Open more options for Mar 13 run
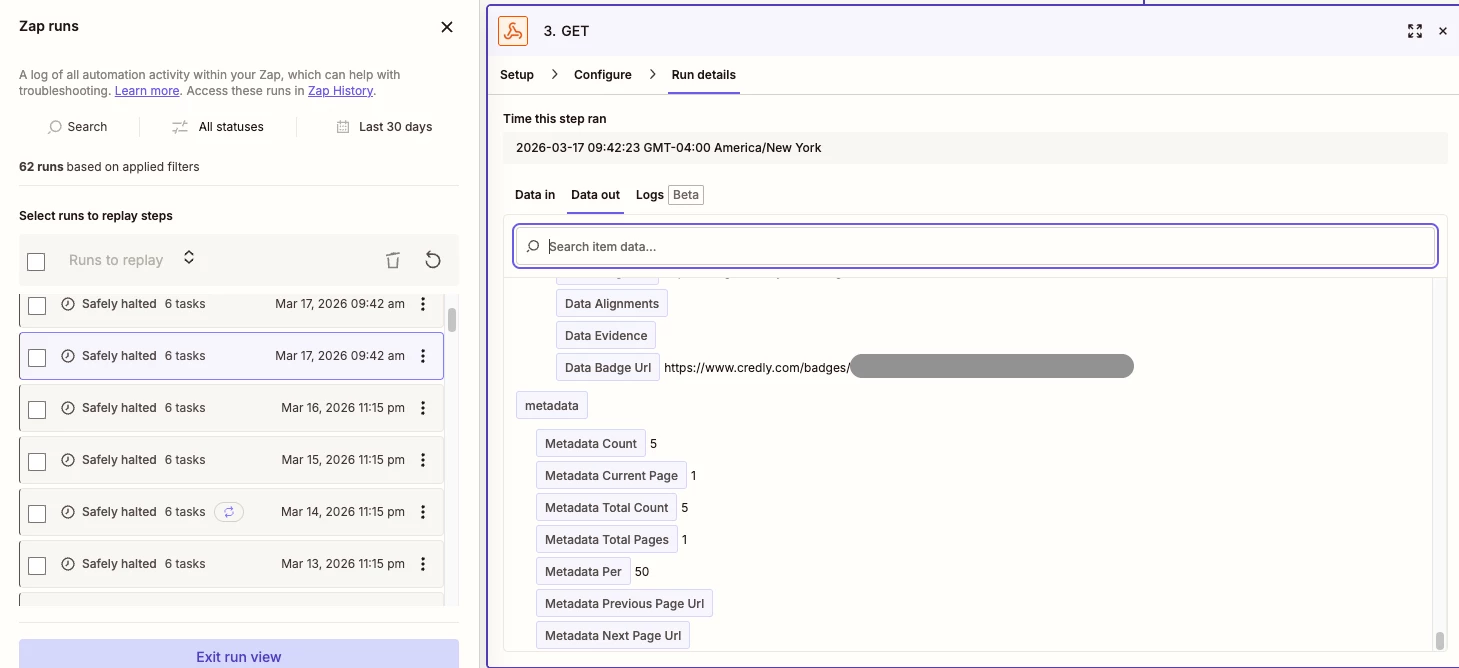Viewport: 1459px width, 668px height. [423, 564]
